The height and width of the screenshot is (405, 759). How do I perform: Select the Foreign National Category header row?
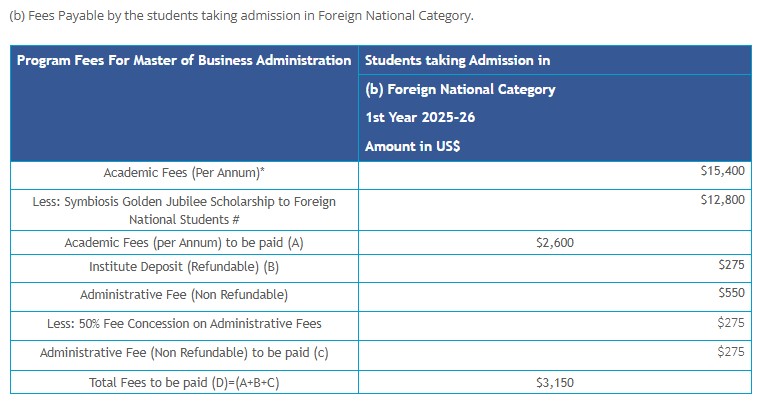point(460,89)
